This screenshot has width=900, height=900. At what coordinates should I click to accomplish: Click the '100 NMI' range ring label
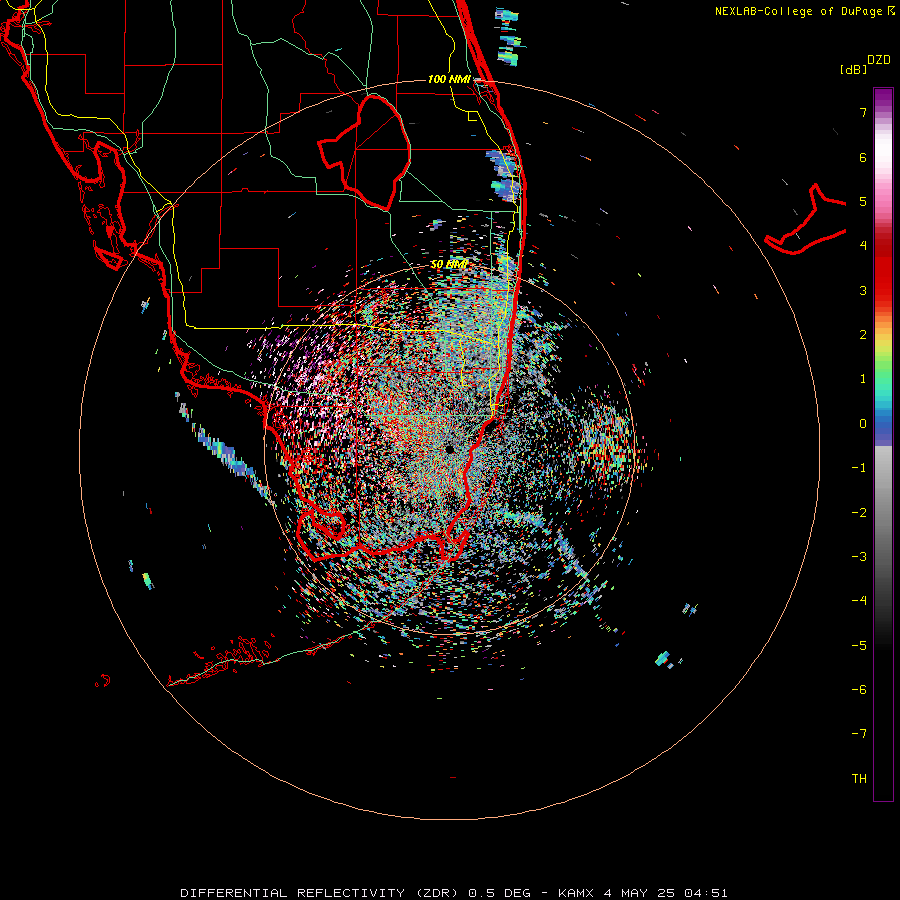(x=449, y=79)
